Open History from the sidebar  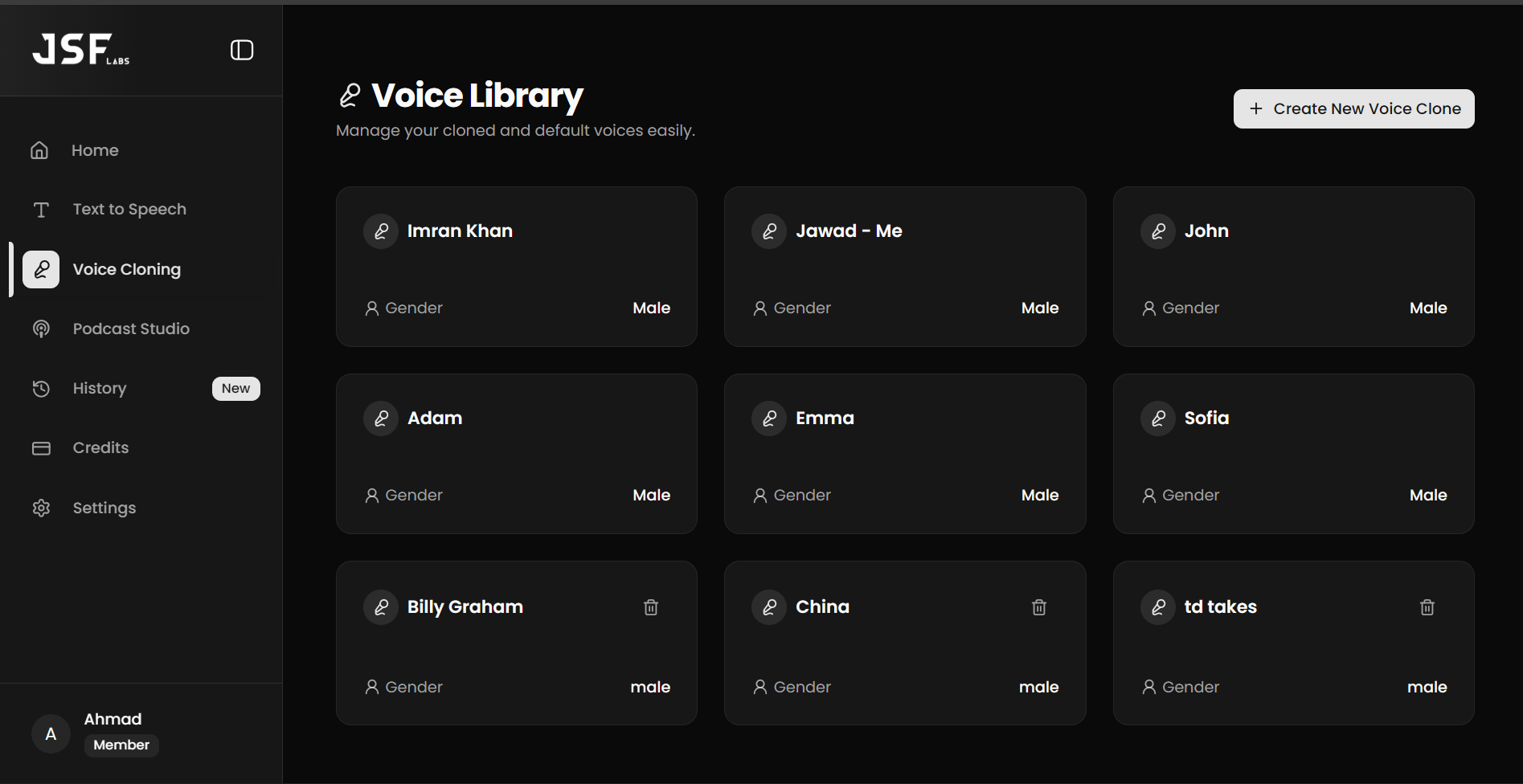click(x=100, y=389)
